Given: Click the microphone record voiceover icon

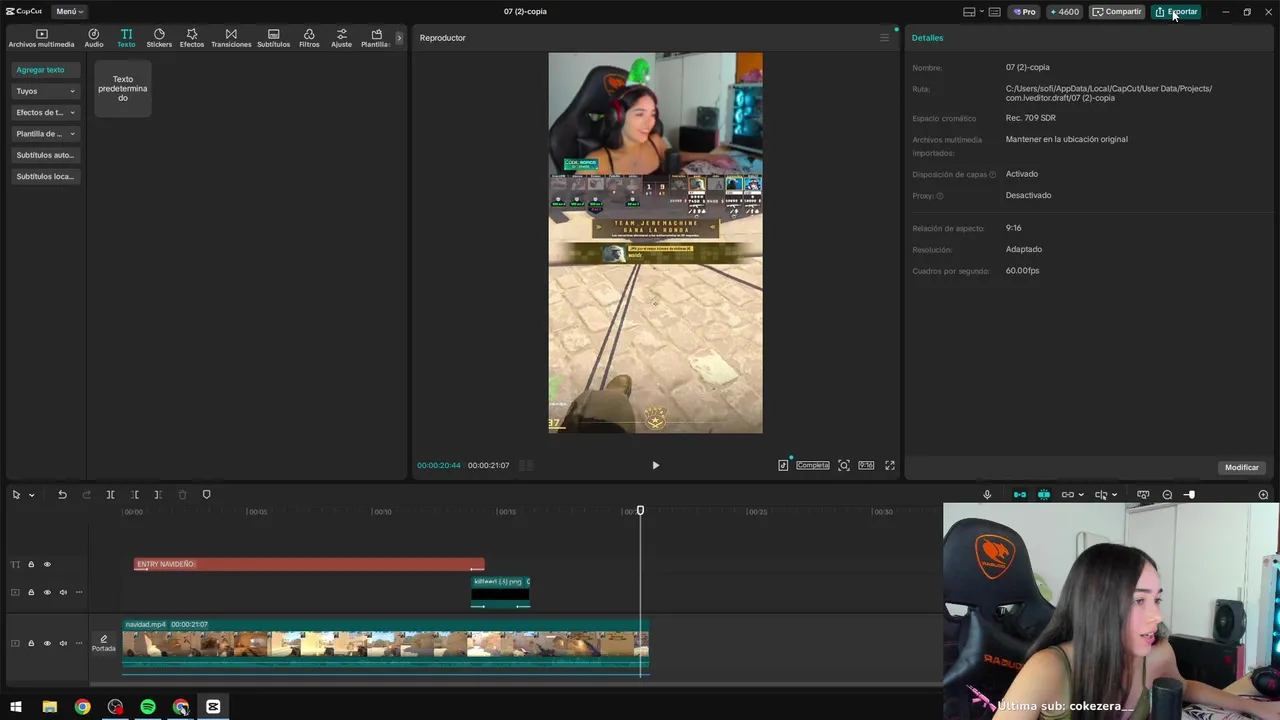Looking at the screenshot, I should point(987,495).
